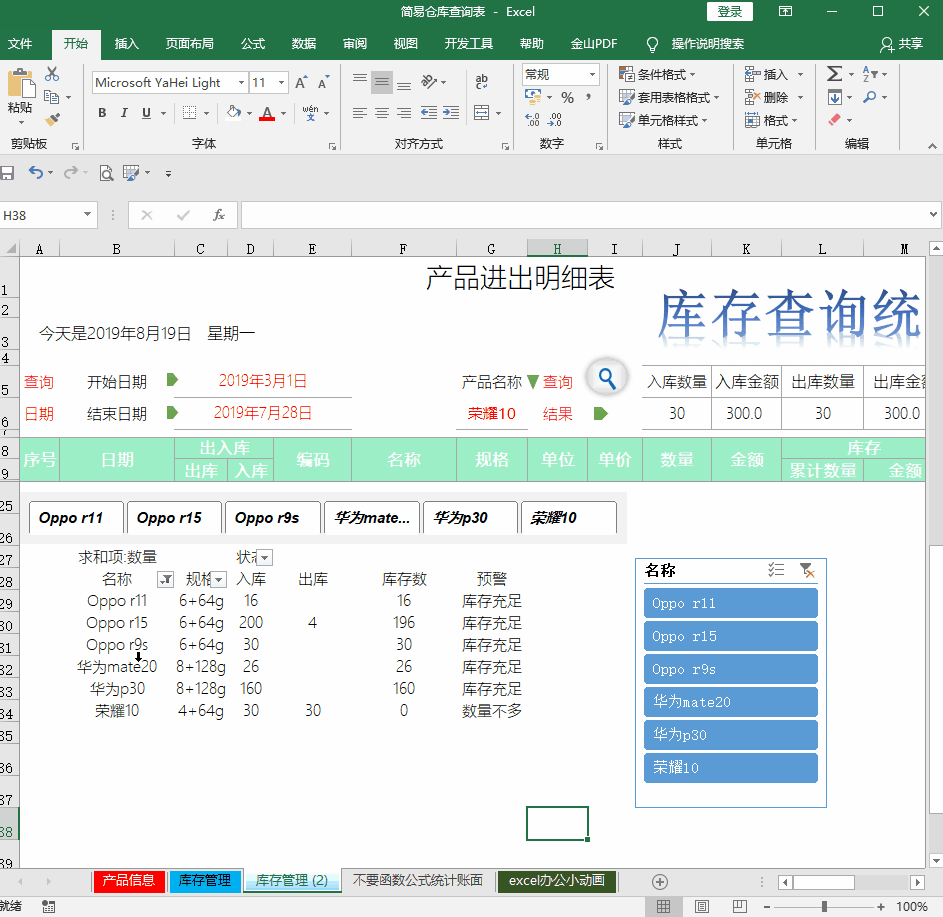
Task: Open number format 常规 dropdown
Action: click(x=592, y=75)
